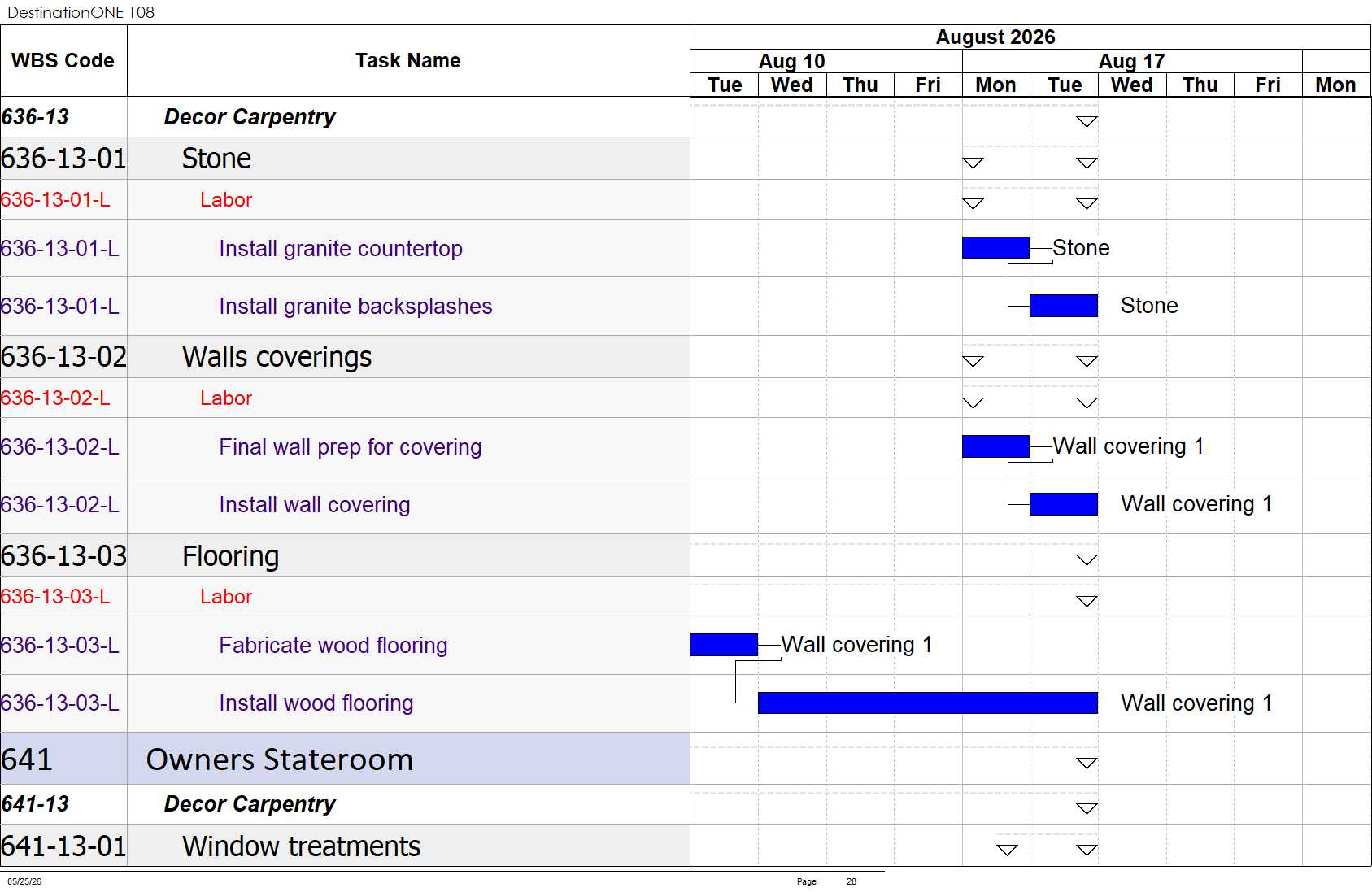Click the end marker in the 636-13-03-L Labor row

(x=1087, y=601)
